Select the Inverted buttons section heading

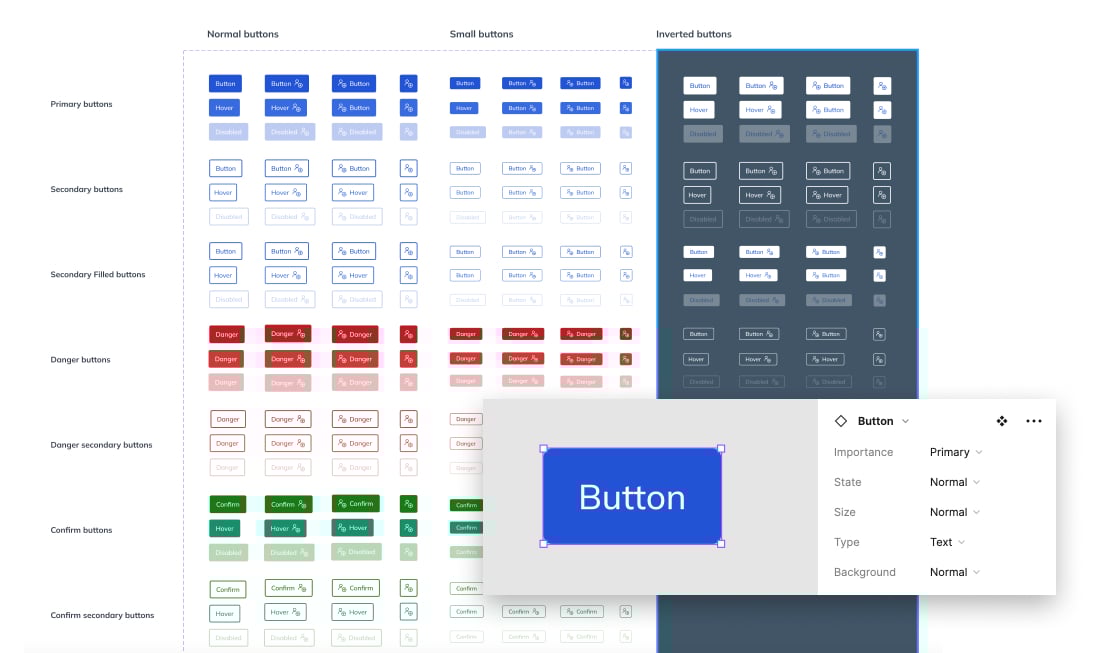pos(693,34)
